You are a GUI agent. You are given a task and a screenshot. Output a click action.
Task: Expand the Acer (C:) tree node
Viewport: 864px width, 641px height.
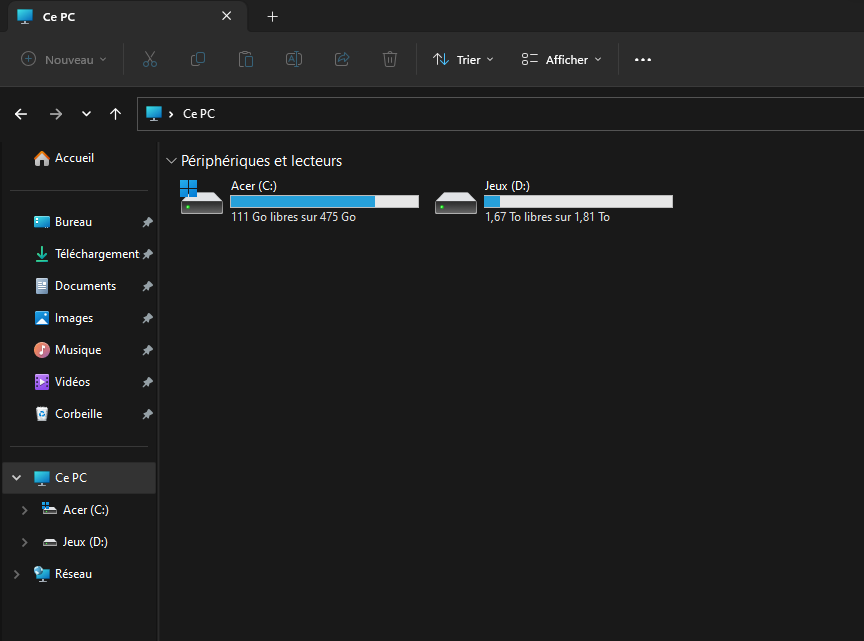coord(25,510)
